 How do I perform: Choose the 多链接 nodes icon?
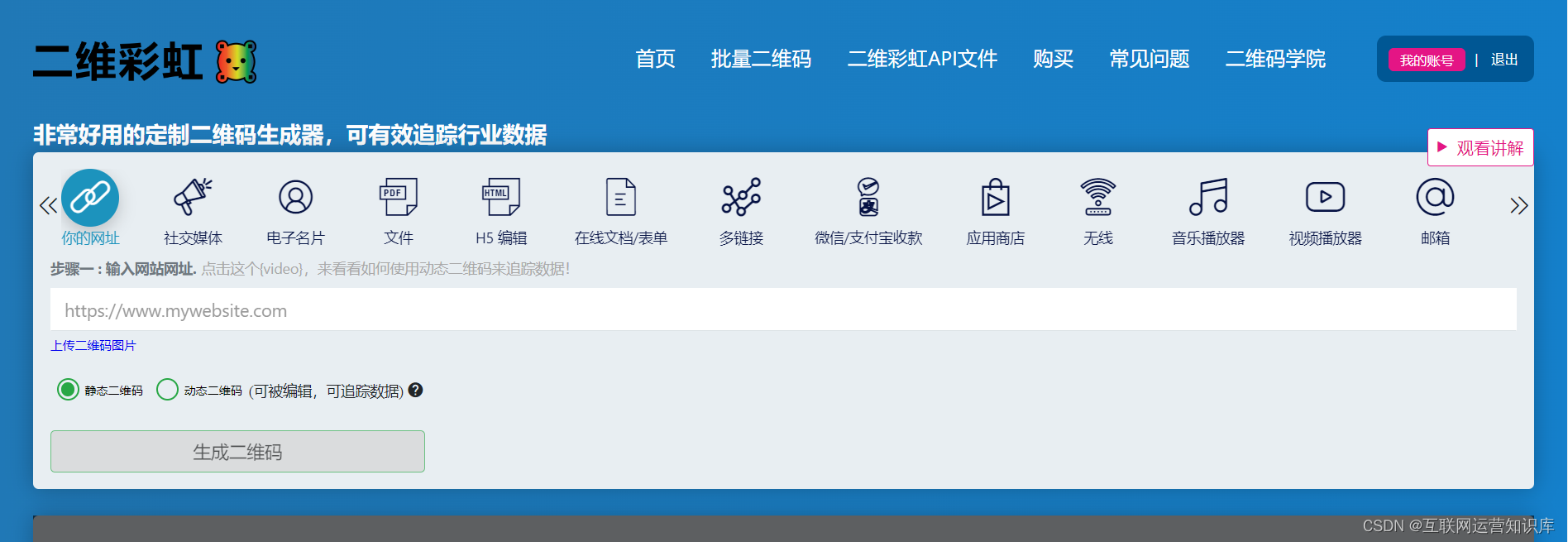pyautogui.click(x=741, y=197)
